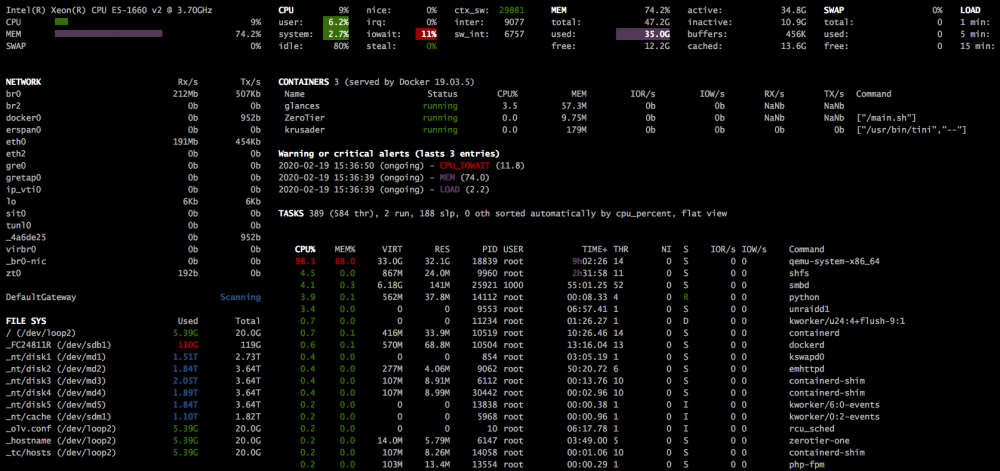
Task: Click the NETWORK section heading
Action: [x=23, y=82]
